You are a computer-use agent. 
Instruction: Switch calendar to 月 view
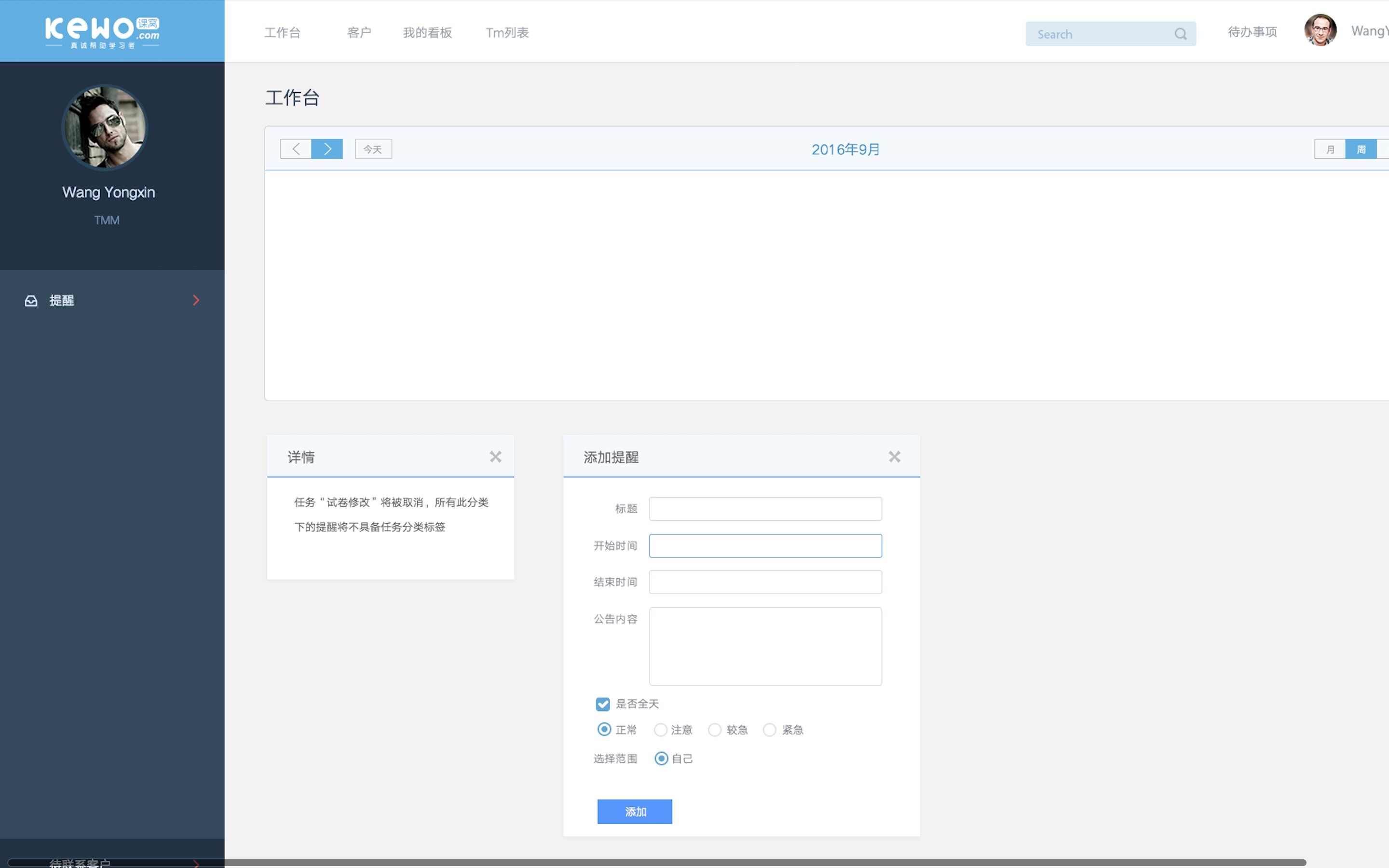pos(1330,149)
